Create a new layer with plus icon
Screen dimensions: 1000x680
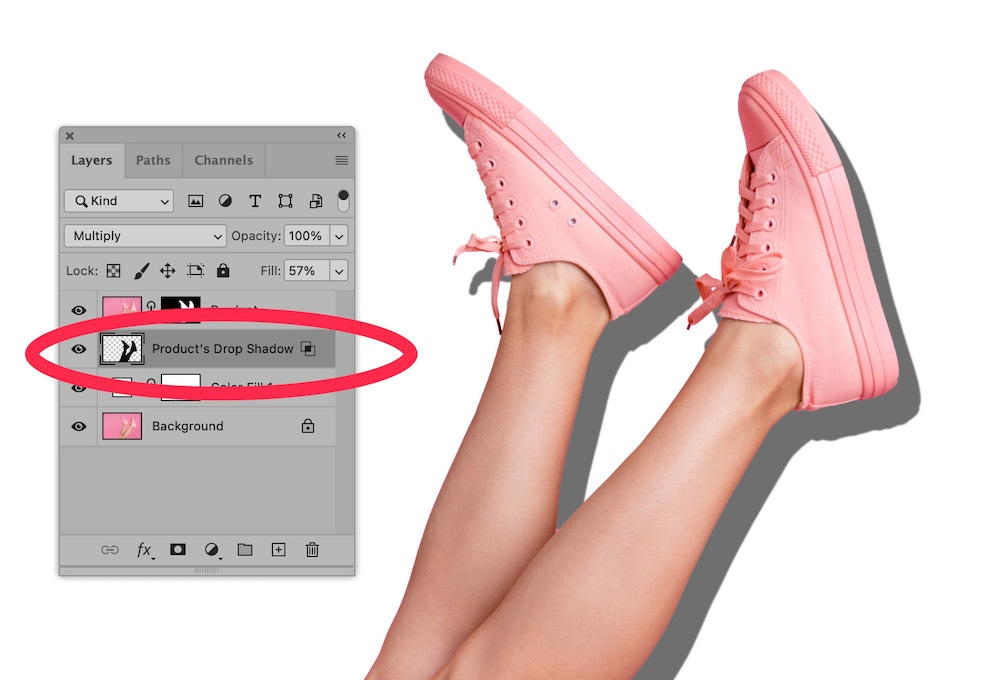279,550
